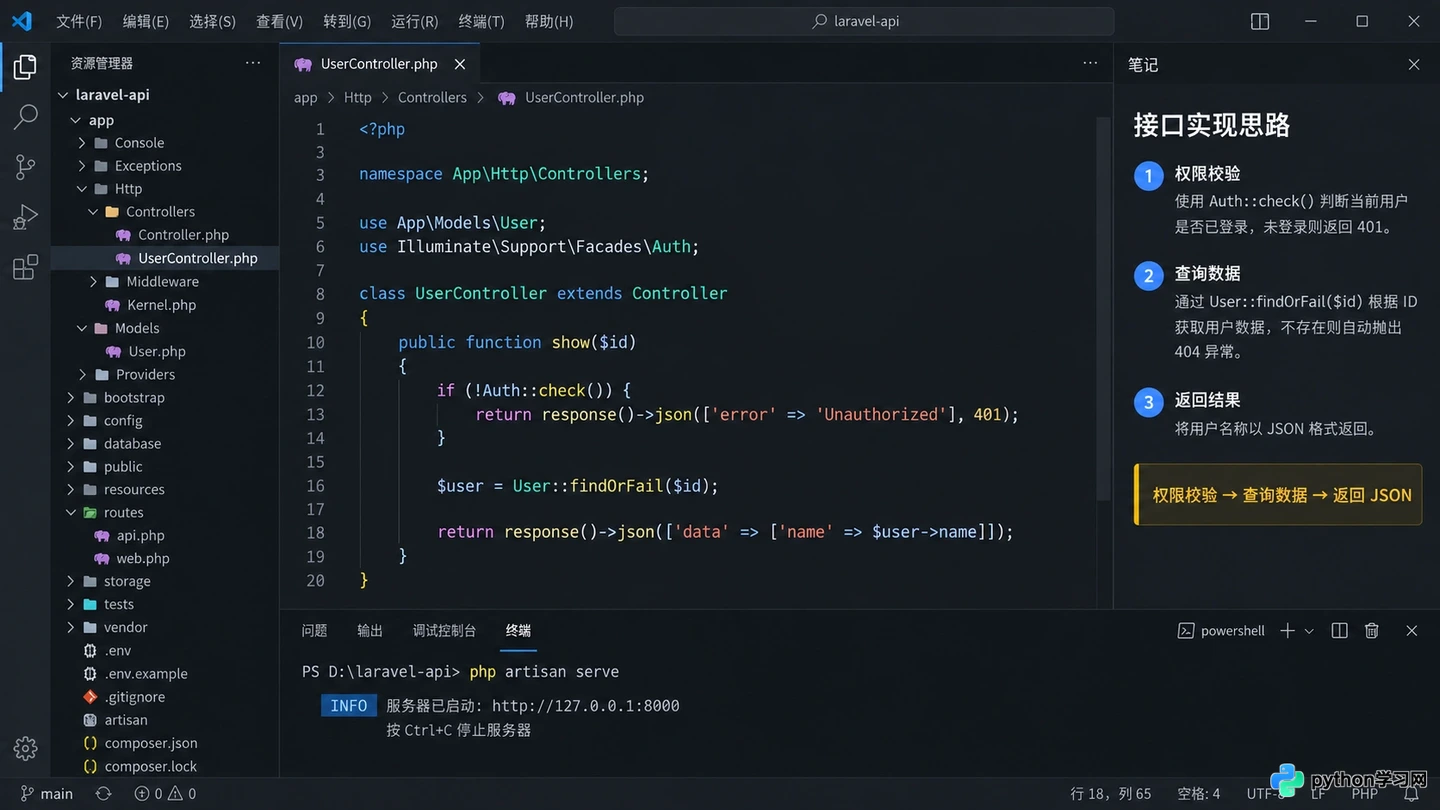Switch to the 调试控制台 panel tab
Viewport: 1440px width, 810px height.
coord(444,631)
